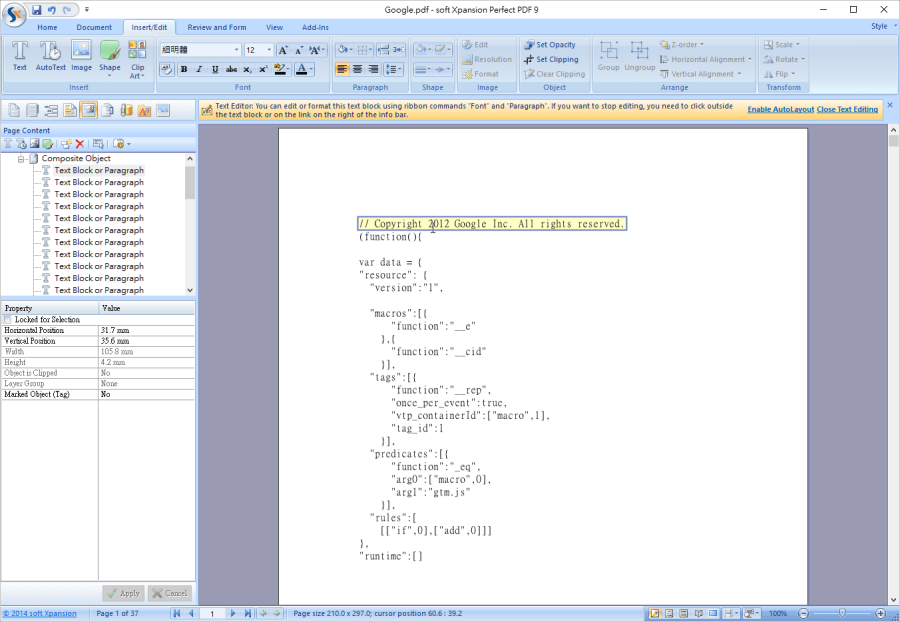The image size is (900, 622).
Task: Click the Close Text Editing link
Action: pos(847,110)
